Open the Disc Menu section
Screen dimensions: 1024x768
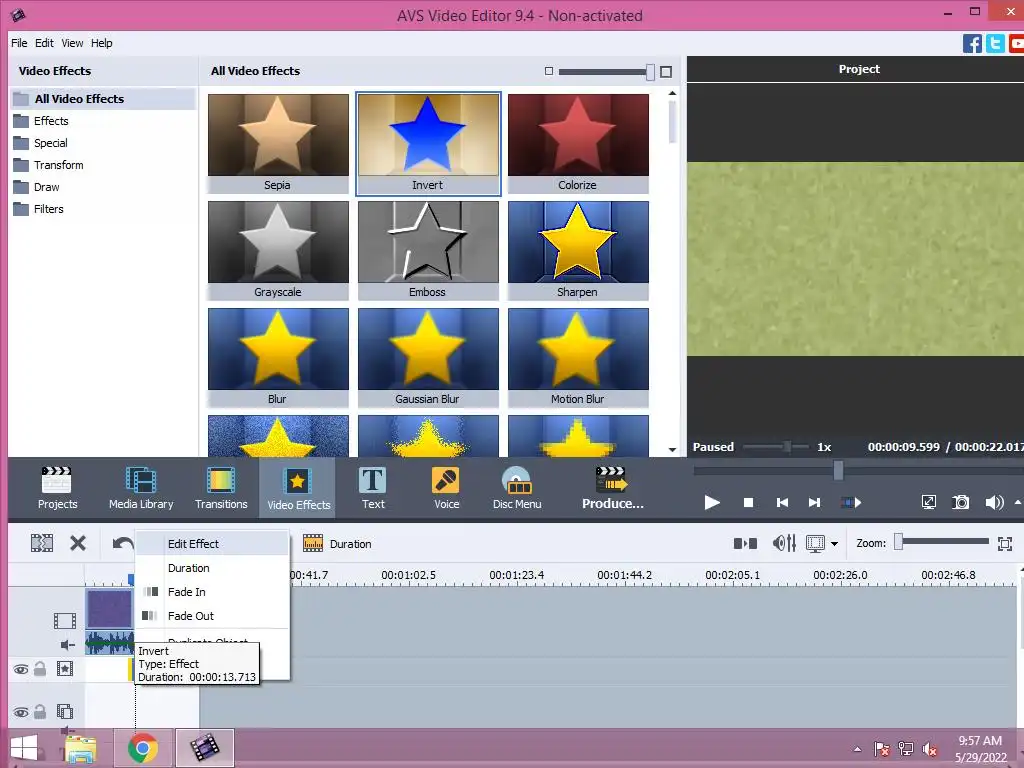[517, 488]
